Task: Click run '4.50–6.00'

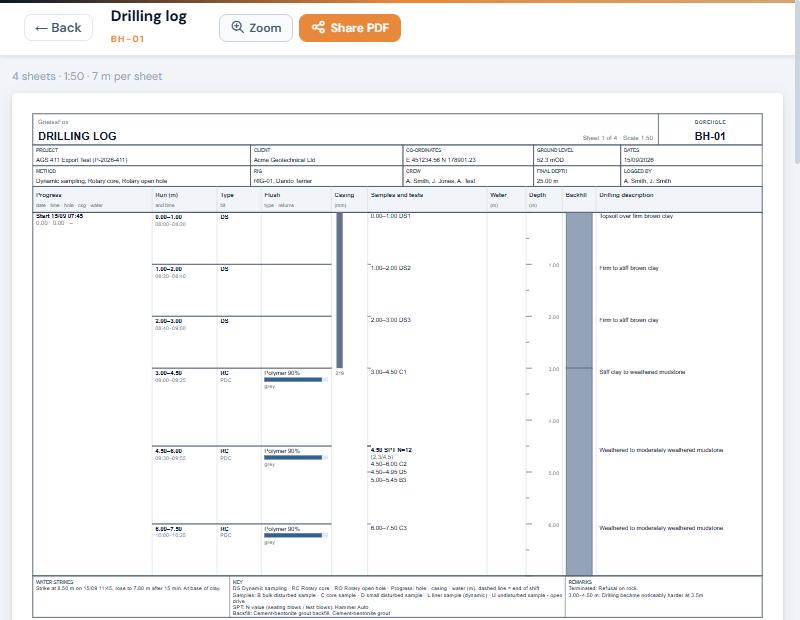Action: tap(168, 451)
